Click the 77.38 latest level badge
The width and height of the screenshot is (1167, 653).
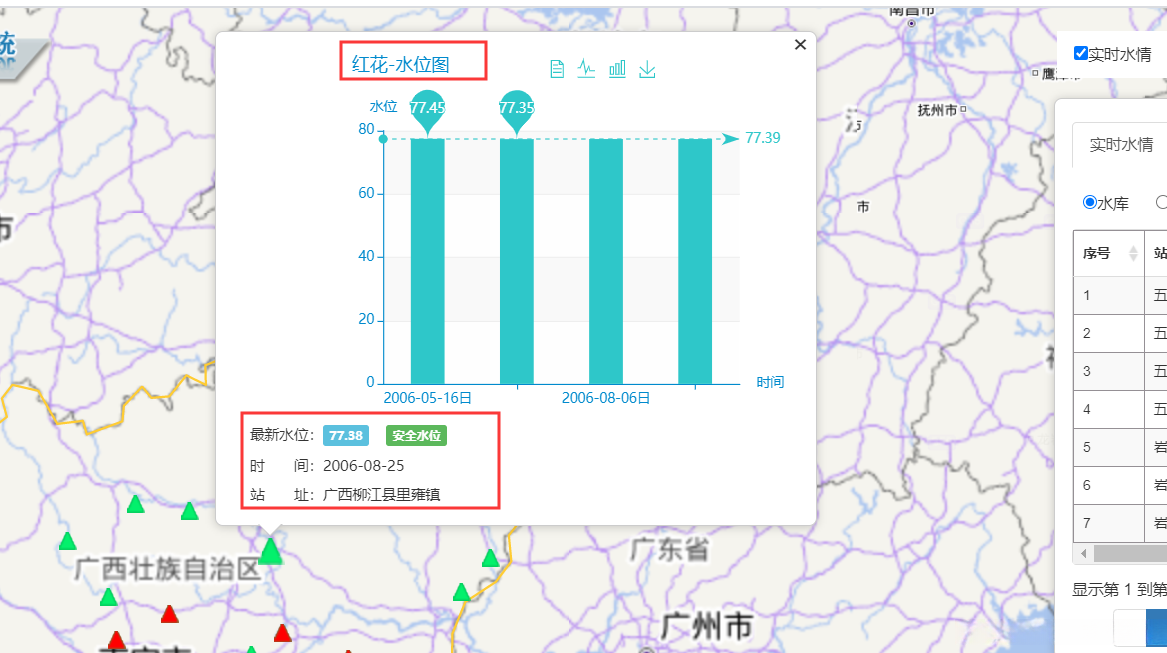(345, 436)
